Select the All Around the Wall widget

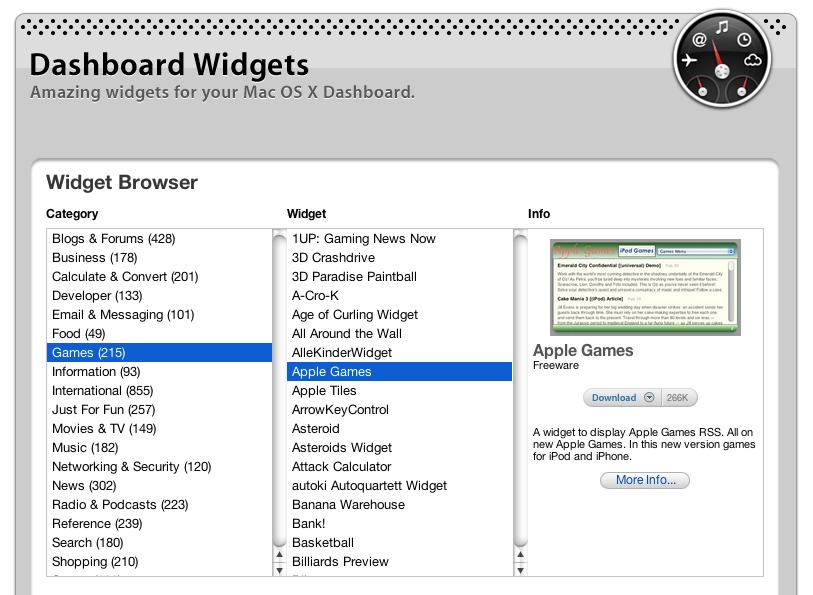[x=399, y=334]
